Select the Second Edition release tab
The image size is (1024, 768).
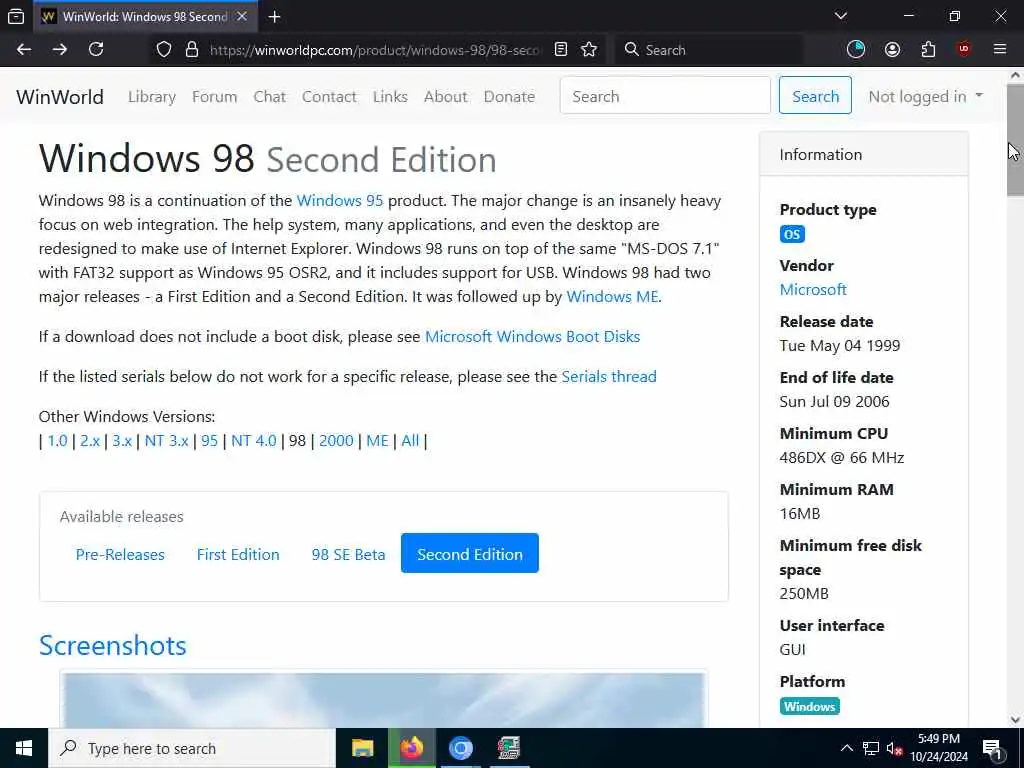click(470, 554)
